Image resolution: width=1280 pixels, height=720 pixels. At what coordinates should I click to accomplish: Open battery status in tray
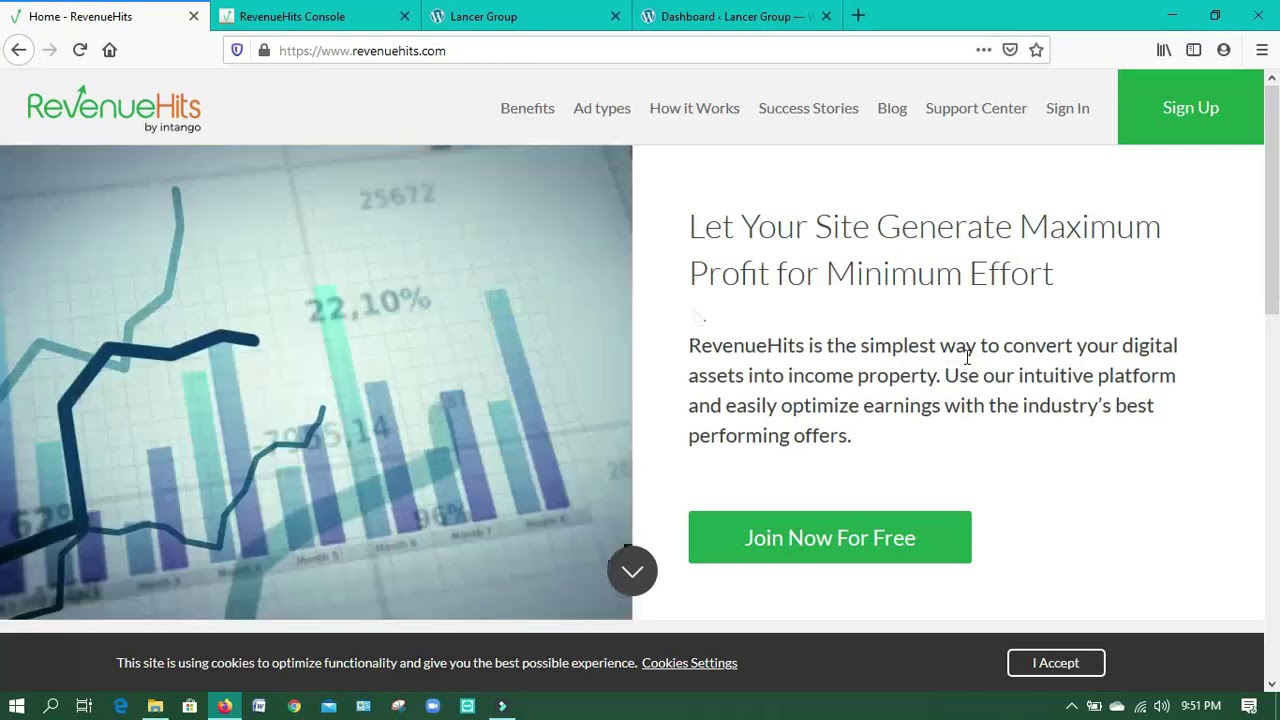1094,706
